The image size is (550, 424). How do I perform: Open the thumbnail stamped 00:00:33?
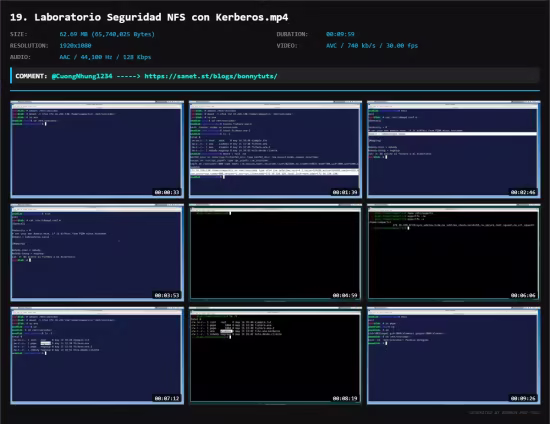click(97, 149)
